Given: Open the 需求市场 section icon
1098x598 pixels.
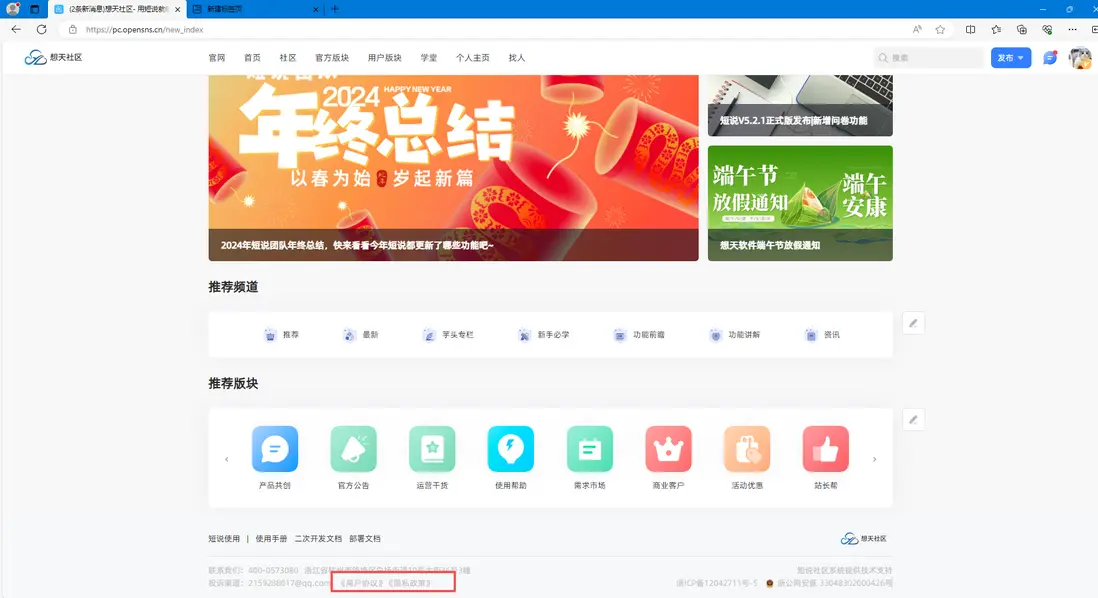Looking at the screenshot, I should tap(589, 450).
